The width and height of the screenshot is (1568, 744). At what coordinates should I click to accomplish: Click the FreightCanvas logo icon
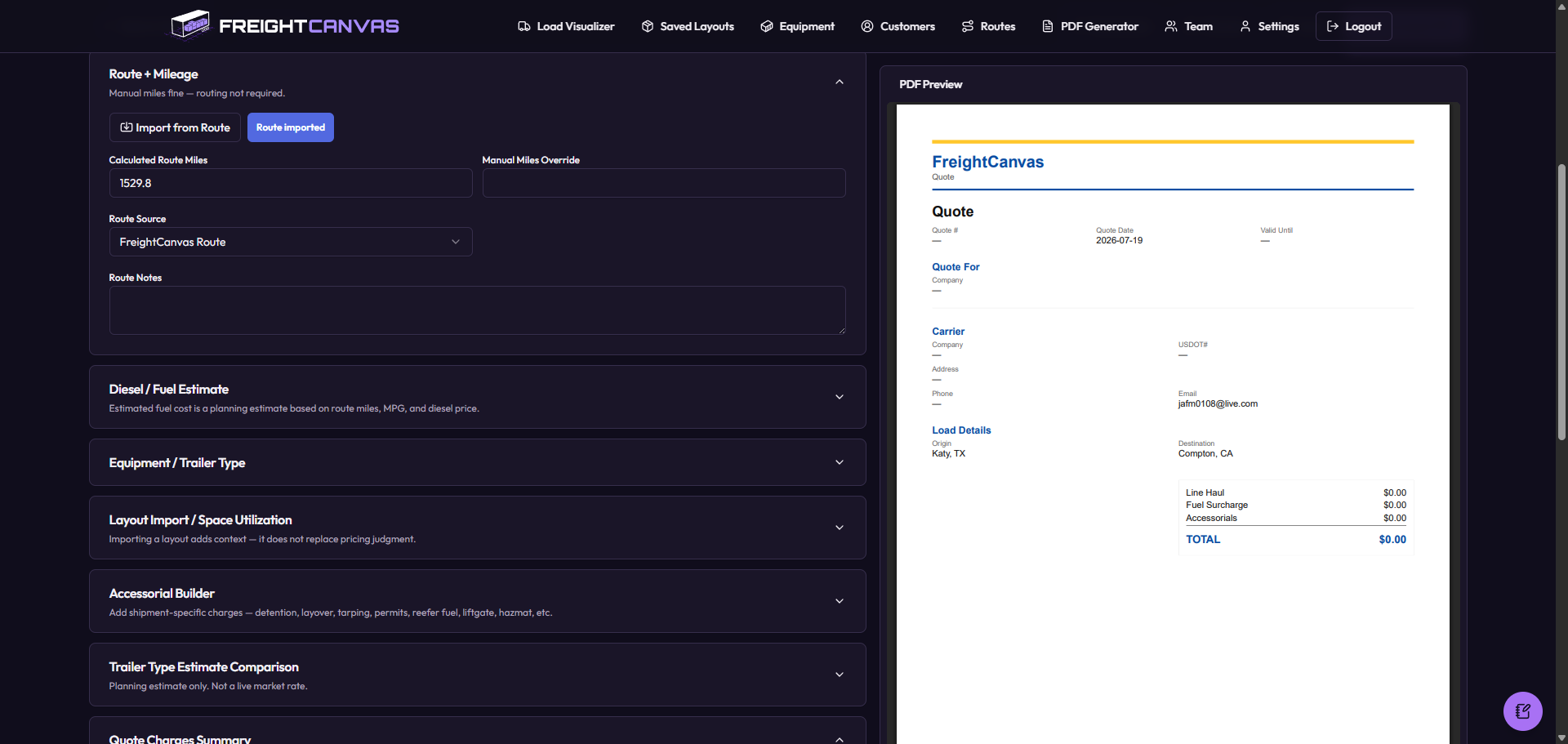[190, 25]
